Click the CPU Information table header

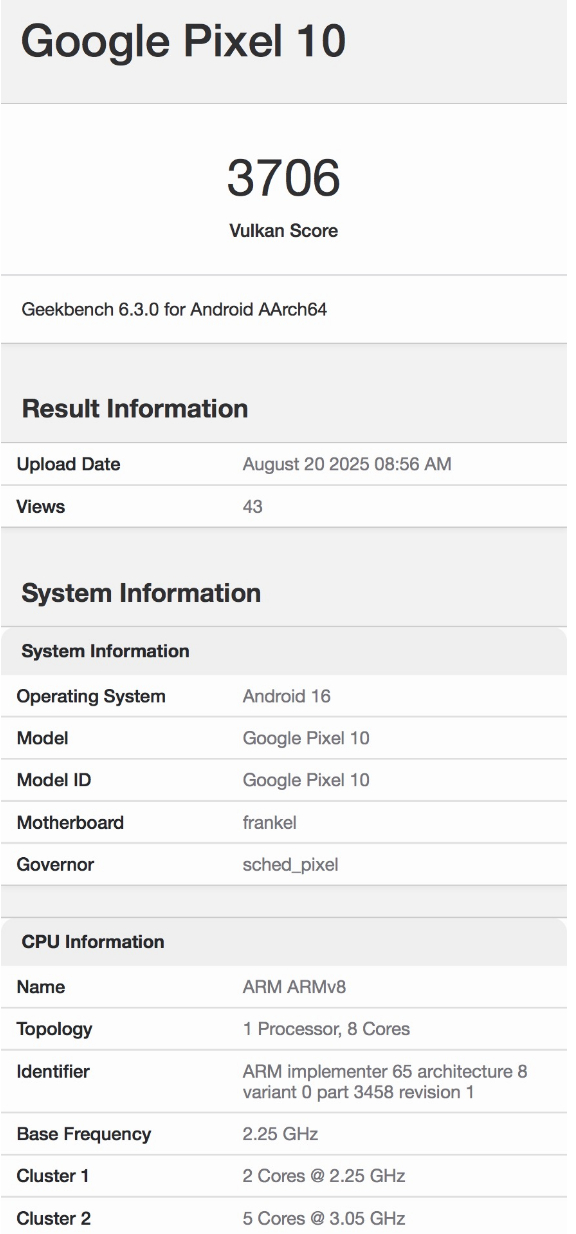[x=93, y=942]
